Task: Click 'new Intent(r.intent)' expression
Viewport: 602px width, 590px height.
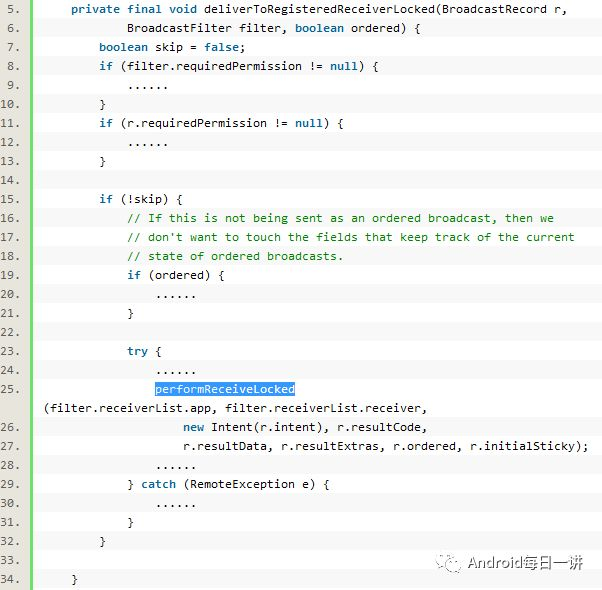Action: coord(253,427)
